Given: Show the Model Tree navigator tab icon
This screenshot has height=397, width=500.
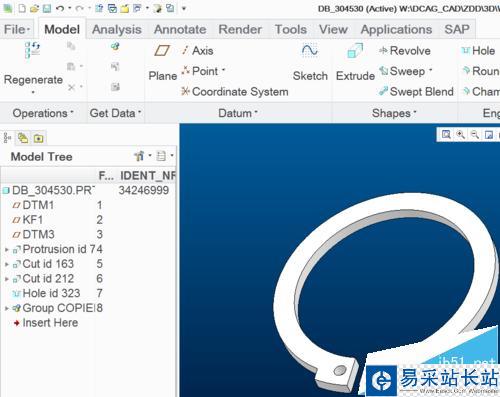Looking at the screenshot, I should point(7,138).
